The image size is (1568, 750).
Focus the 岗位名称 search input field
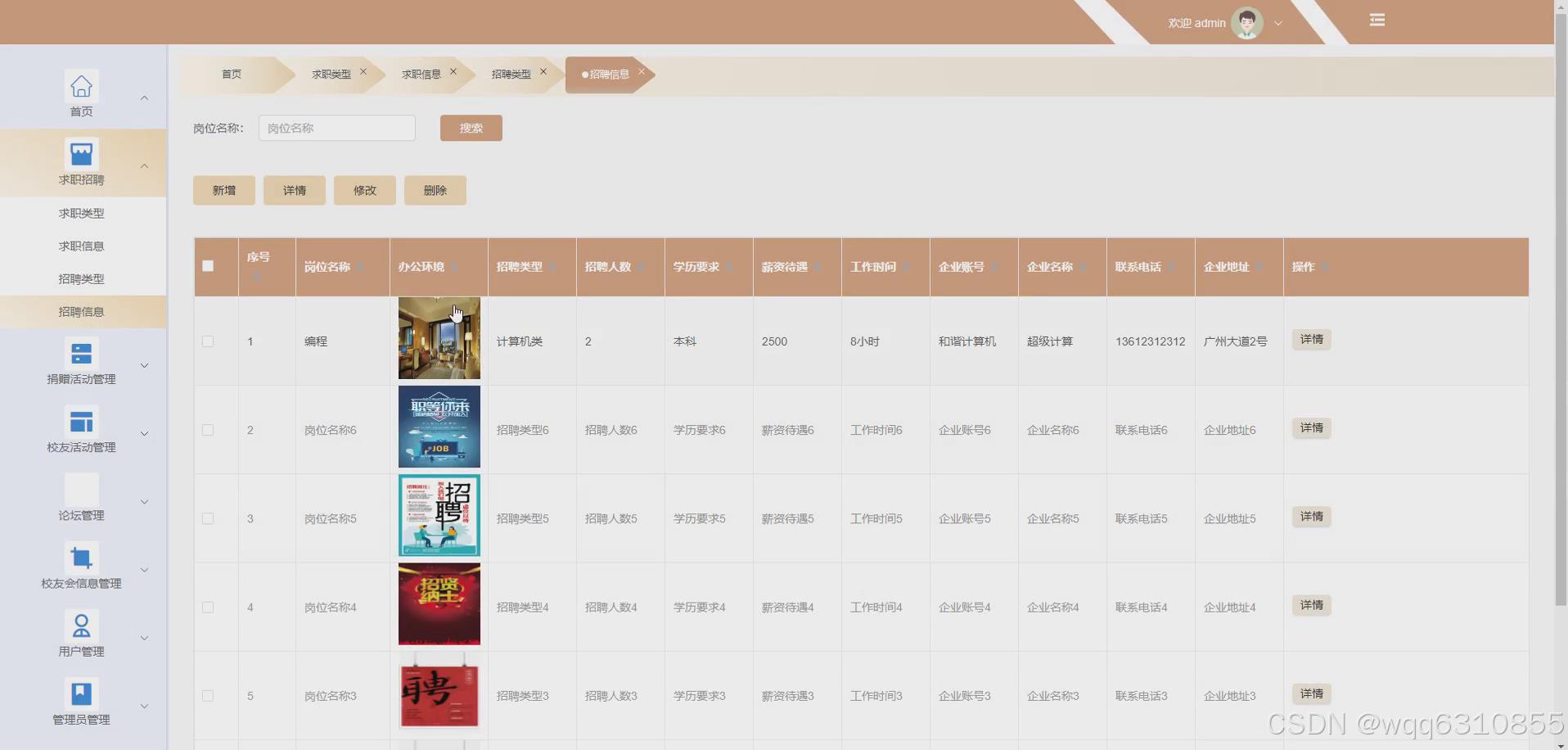[x=337, y=128]
